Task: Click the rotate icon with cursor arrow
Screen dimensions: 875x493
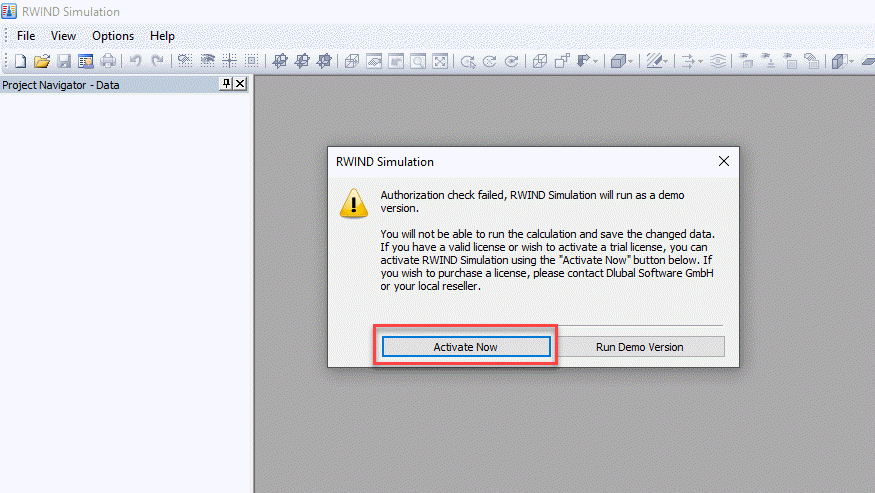Action: coord(468,61)
